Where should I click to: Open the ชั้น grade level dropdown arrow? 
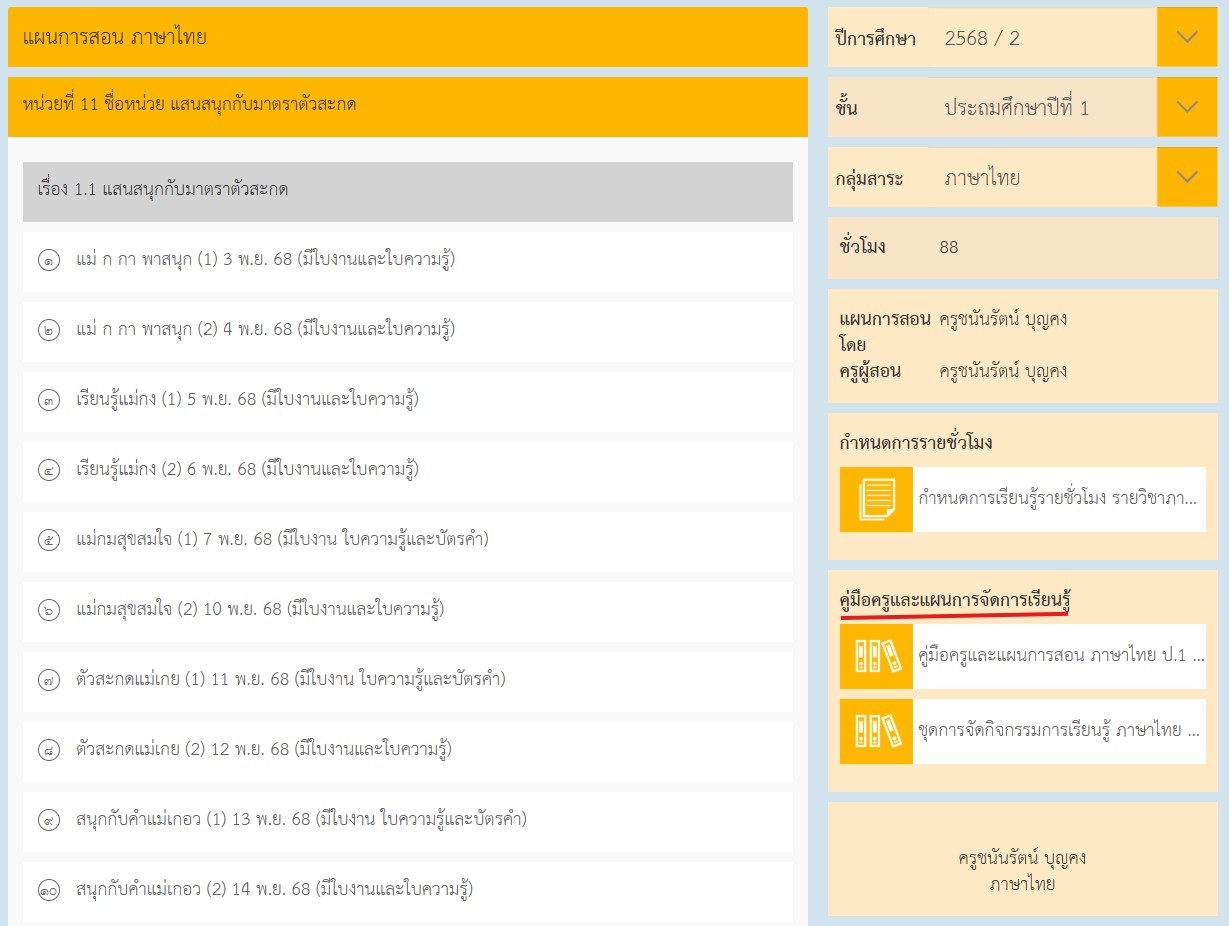click(1187, 107)
